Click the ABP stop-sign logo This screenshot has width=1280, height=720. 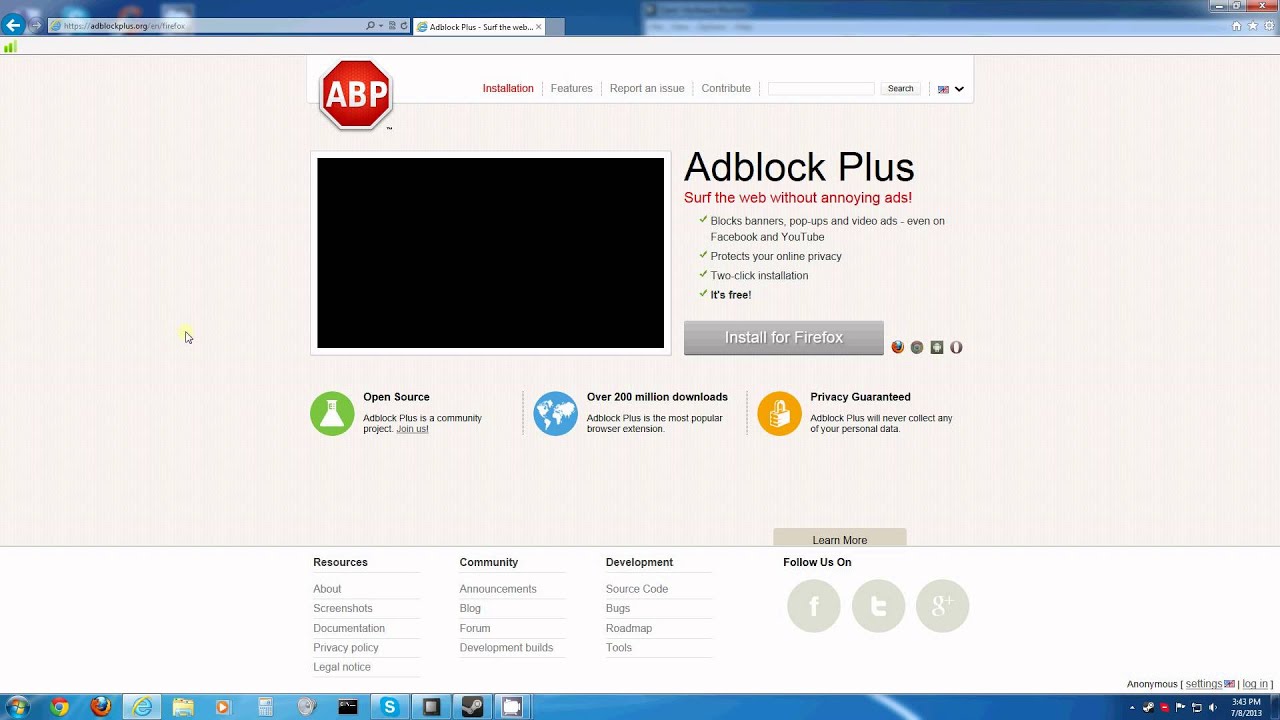pos(355,94)
